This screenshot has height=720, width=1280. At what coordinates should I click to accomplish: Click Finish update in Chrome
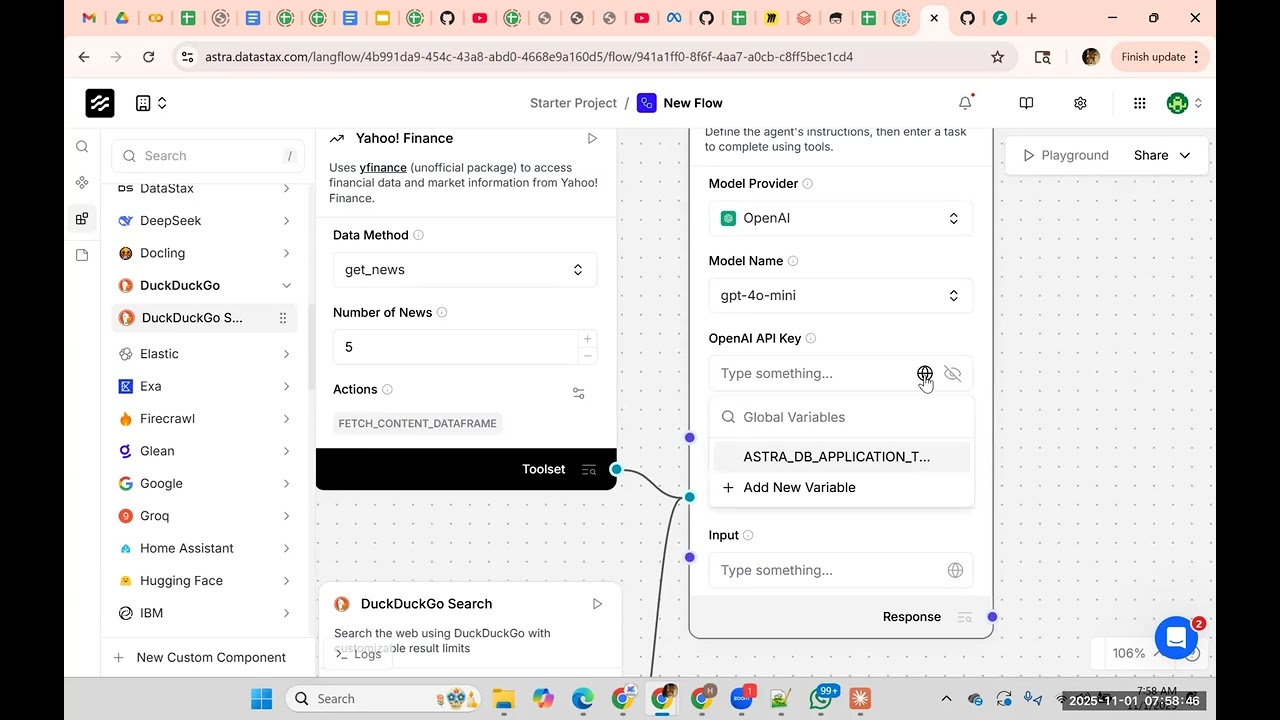coord(1160,57)
